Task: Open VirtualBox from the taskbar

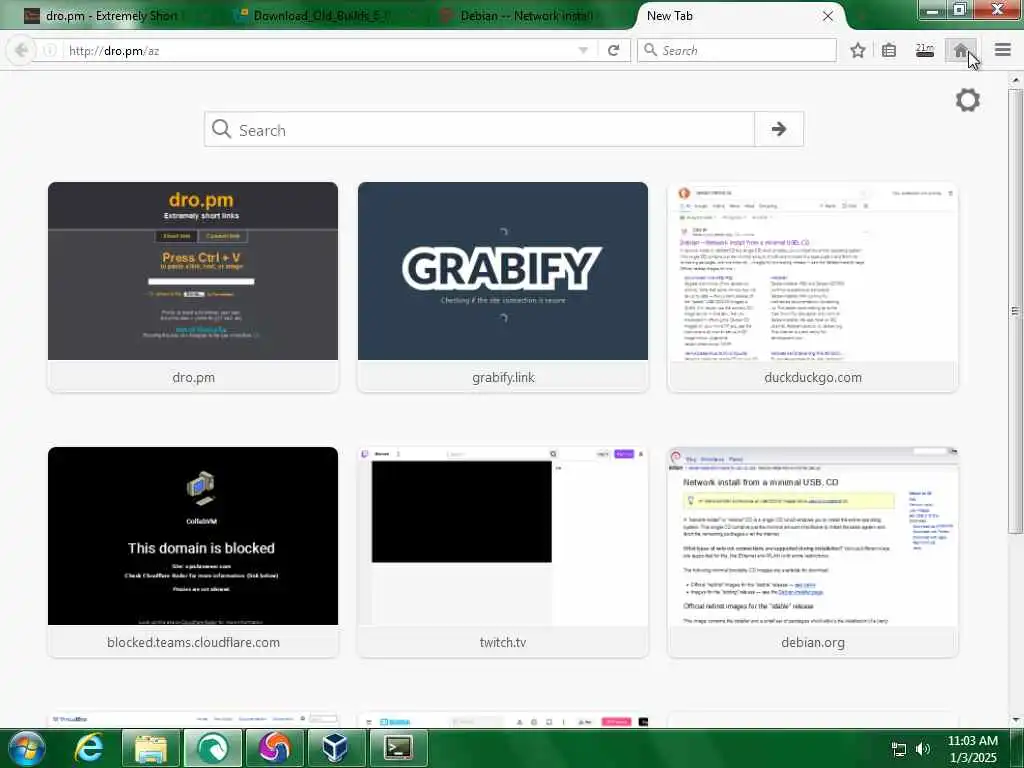Action: 336,748
